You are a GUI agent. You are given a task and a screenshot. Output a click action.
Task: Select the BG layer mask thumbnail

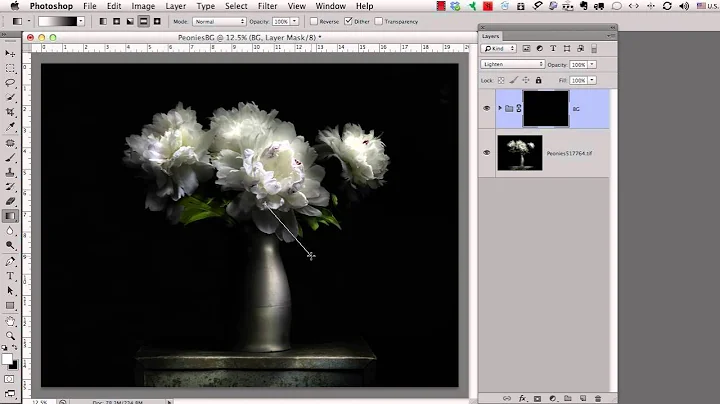(x=546, y=107)
